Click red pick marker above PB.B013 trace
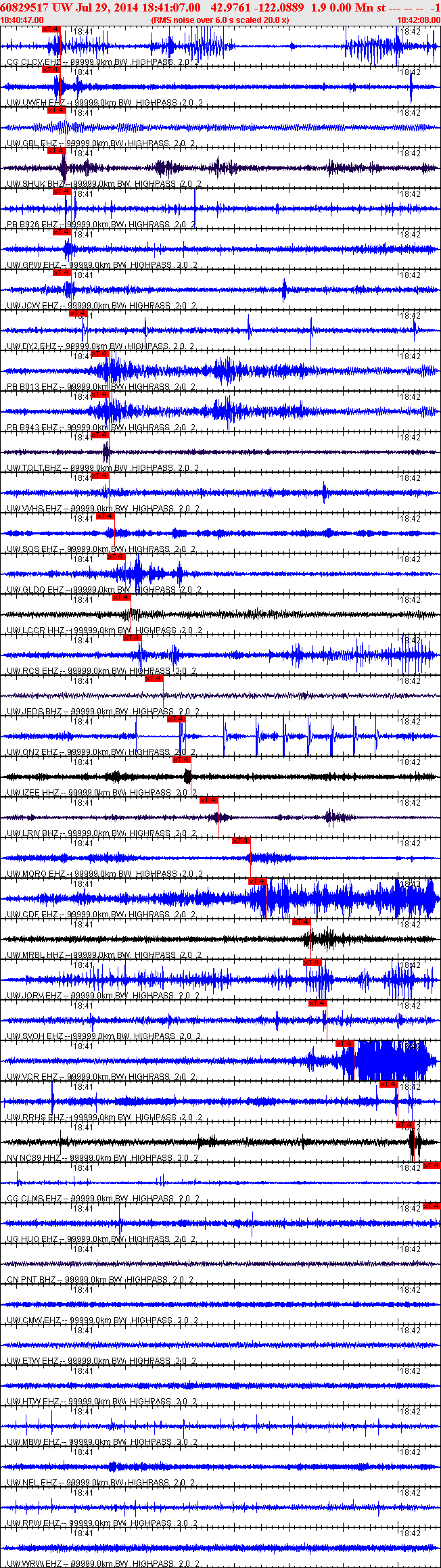The image size is (441, 1568). point(100,354)
